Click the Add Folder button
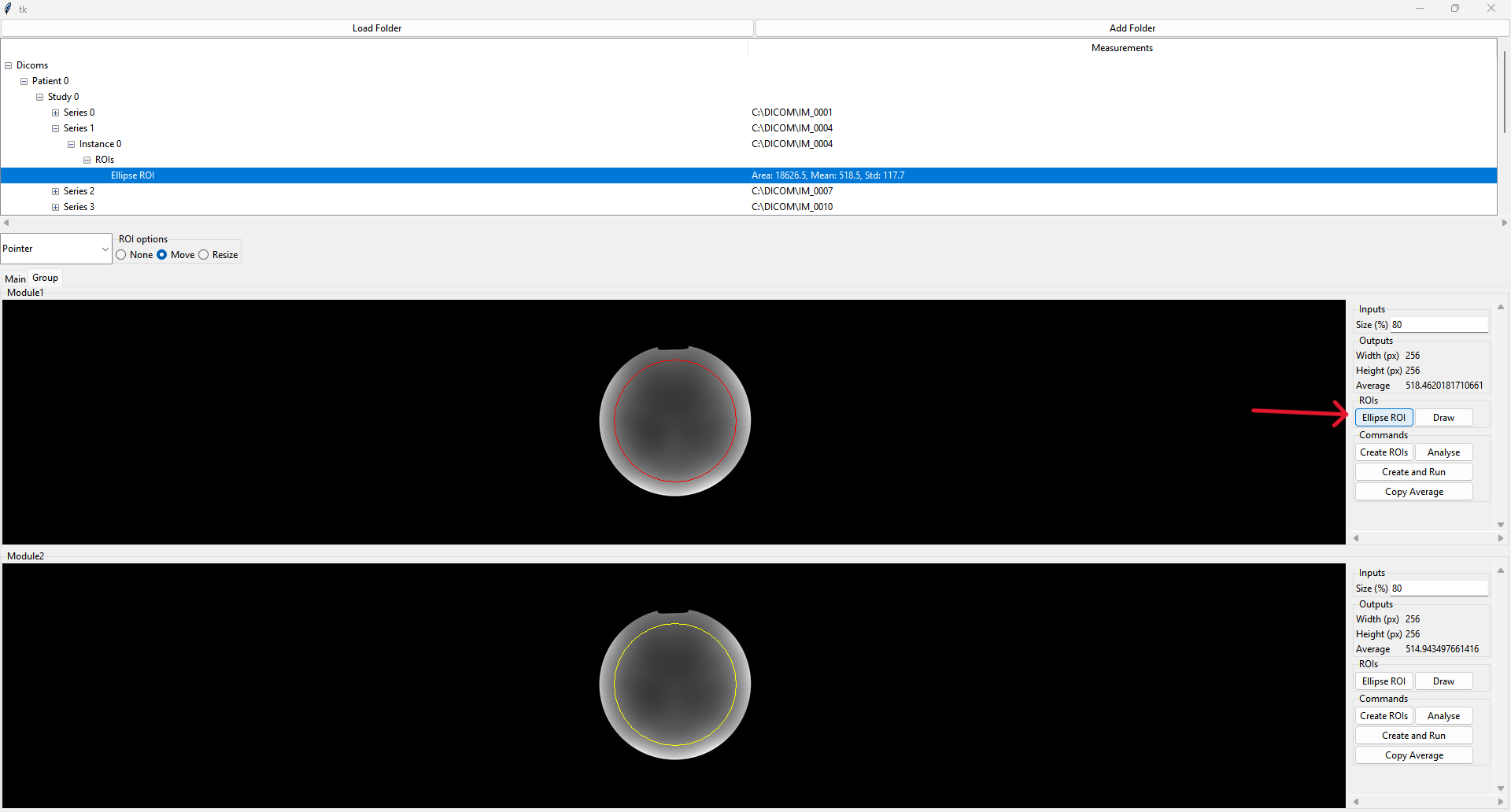The width and height of the screenshot is (1511, 812). [1132, 28]
